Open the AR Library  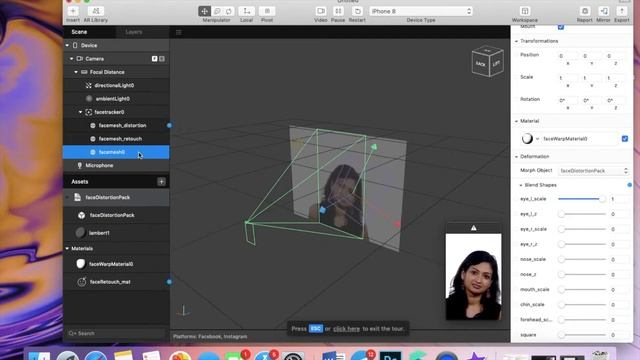pyautogui.click(x=96, y=11)
